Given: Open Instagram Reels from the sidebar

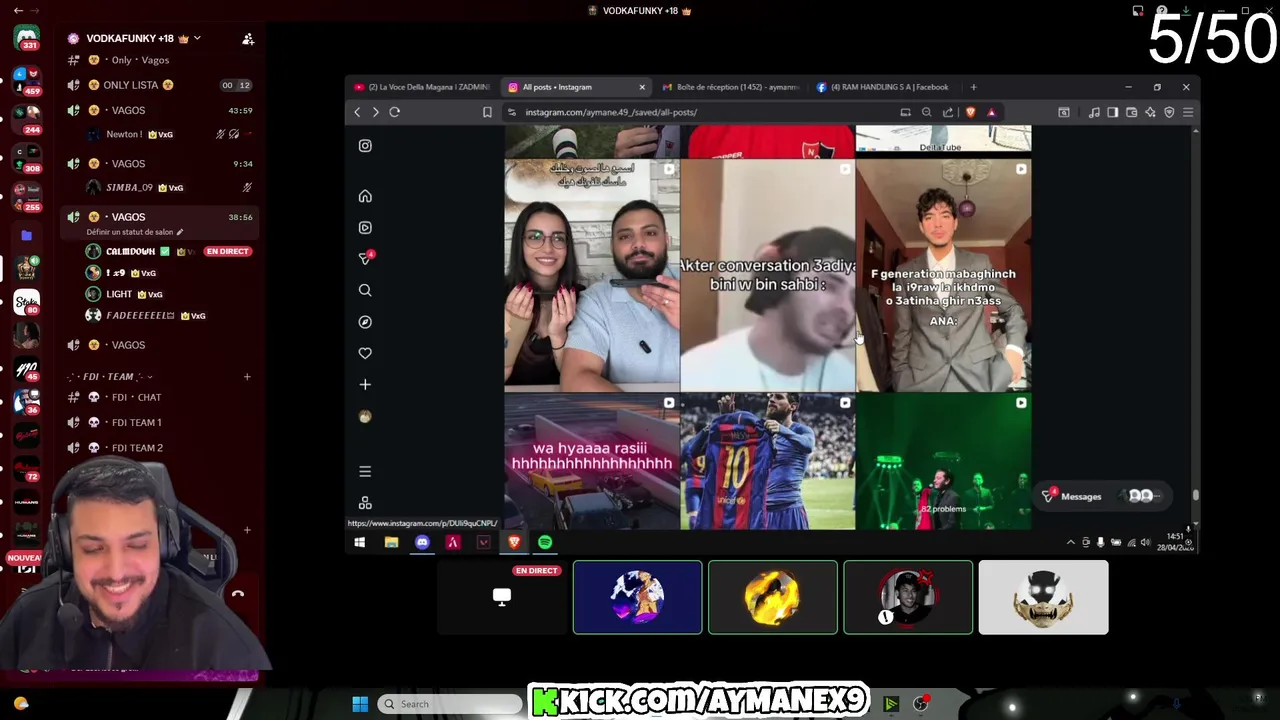Looking at the screenshot, I should 365,227.
